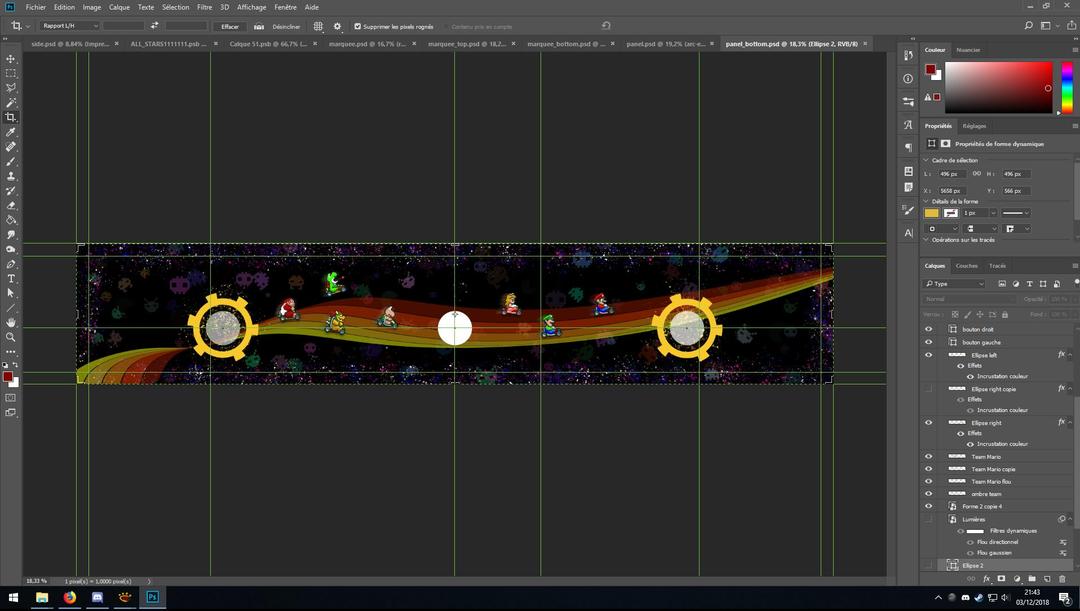Hide the bouton gauche layer

click(928, 342)
